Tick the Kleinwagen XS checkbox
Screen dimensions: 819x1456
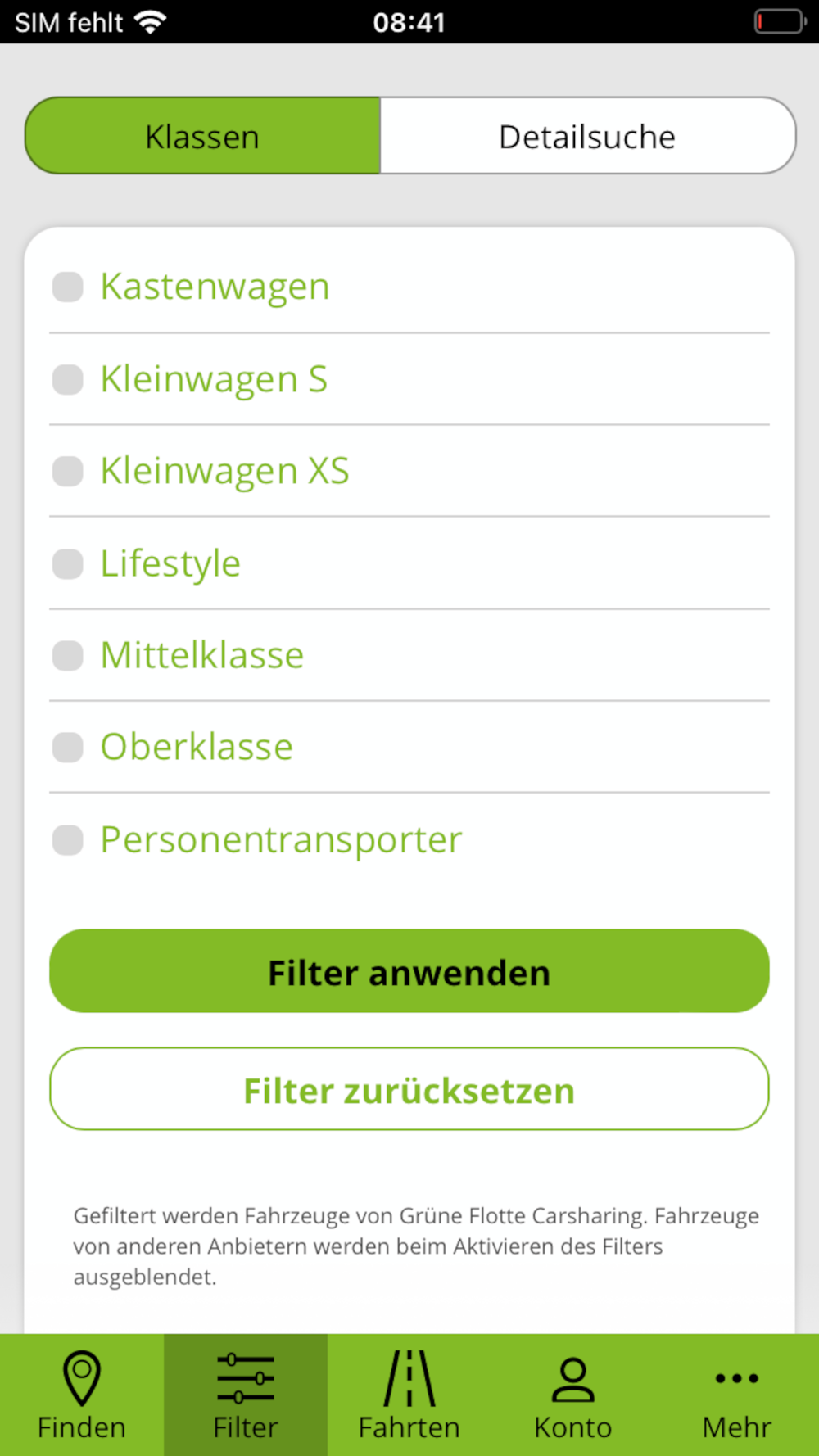(x=68, y=472)
